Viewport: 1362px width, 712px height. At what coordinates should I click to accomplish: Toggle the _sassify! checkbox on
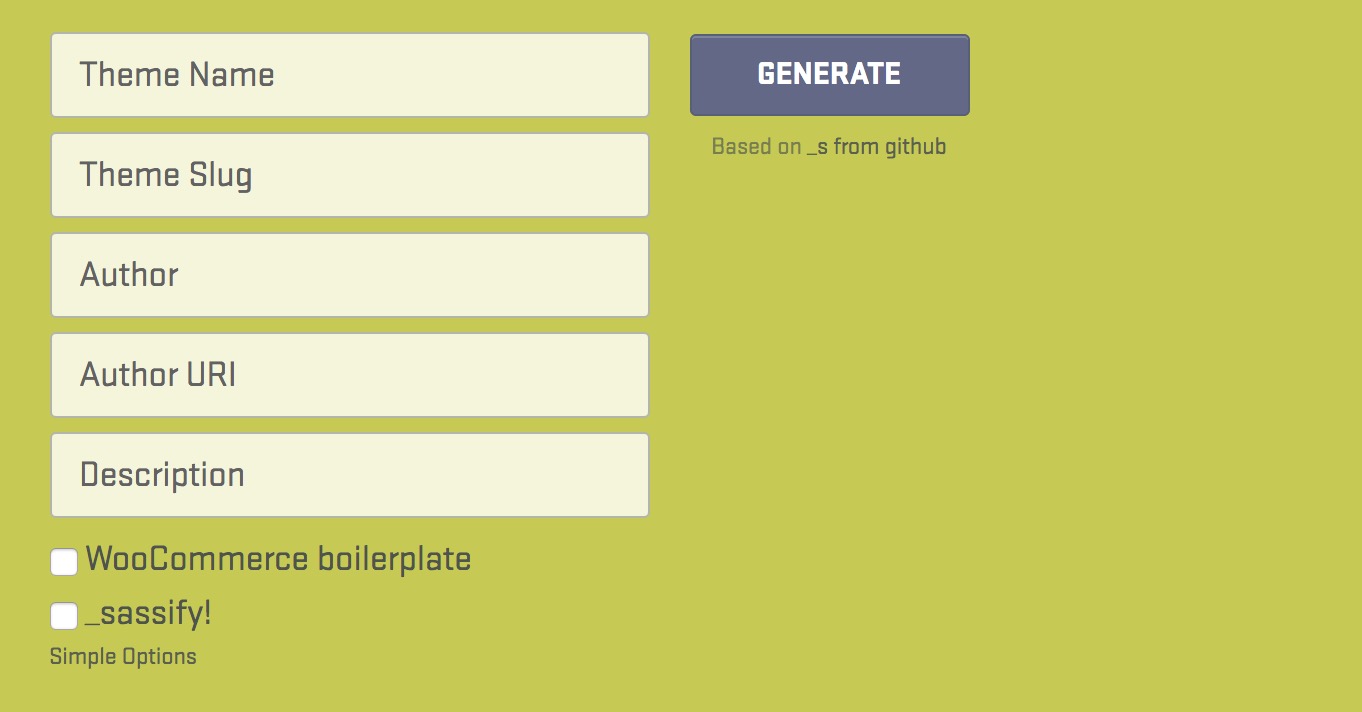[x=63, y=616]
